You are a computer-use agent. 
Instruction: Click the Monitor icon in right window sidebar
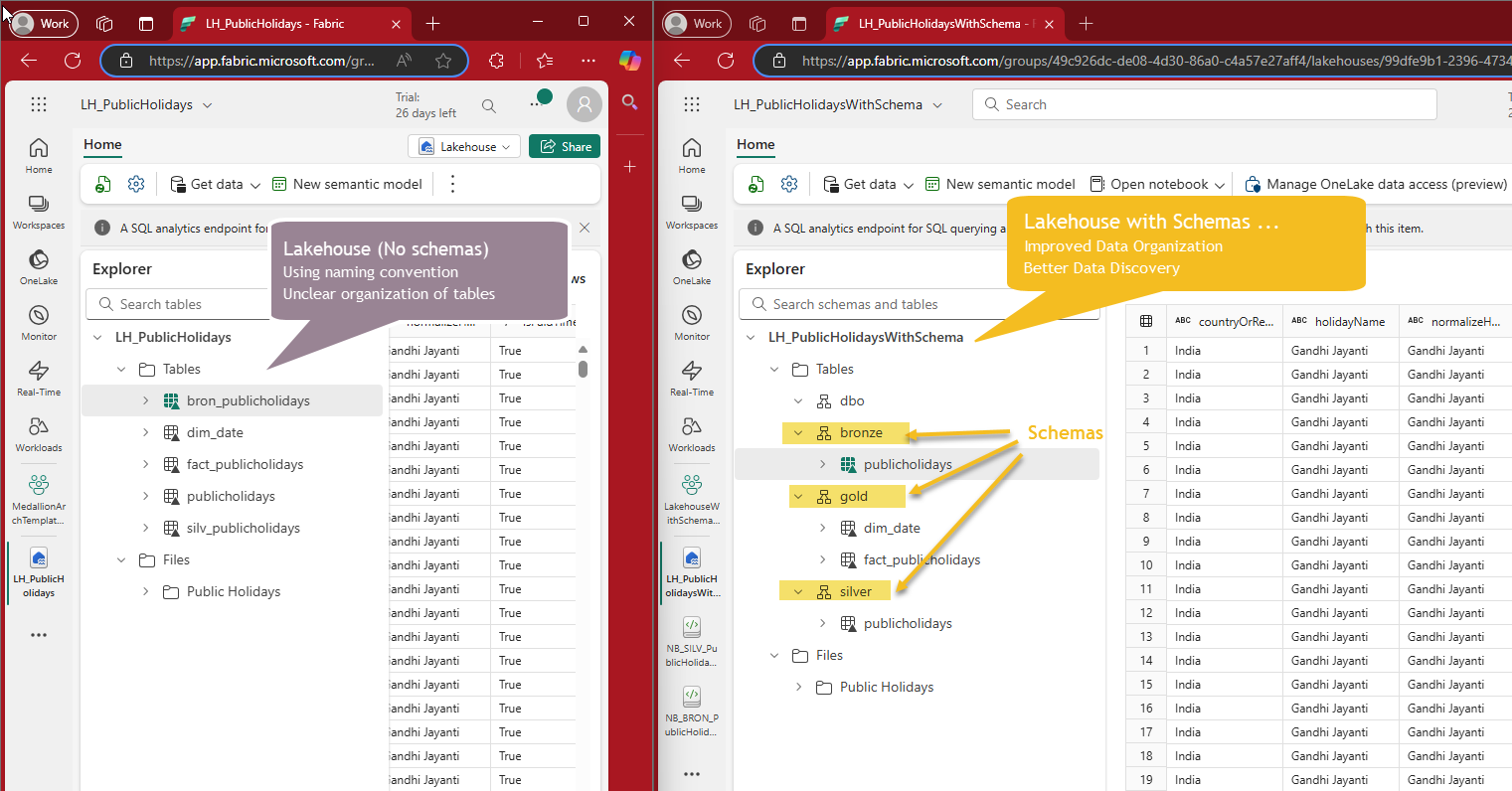pos(692,321)
